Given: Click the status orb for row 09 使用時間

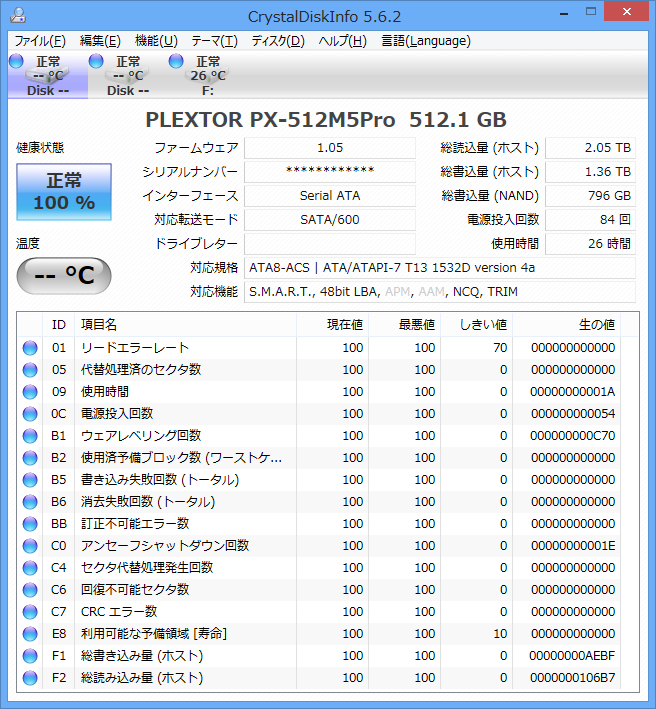Looking at the screenshot, I should [30, 392].
